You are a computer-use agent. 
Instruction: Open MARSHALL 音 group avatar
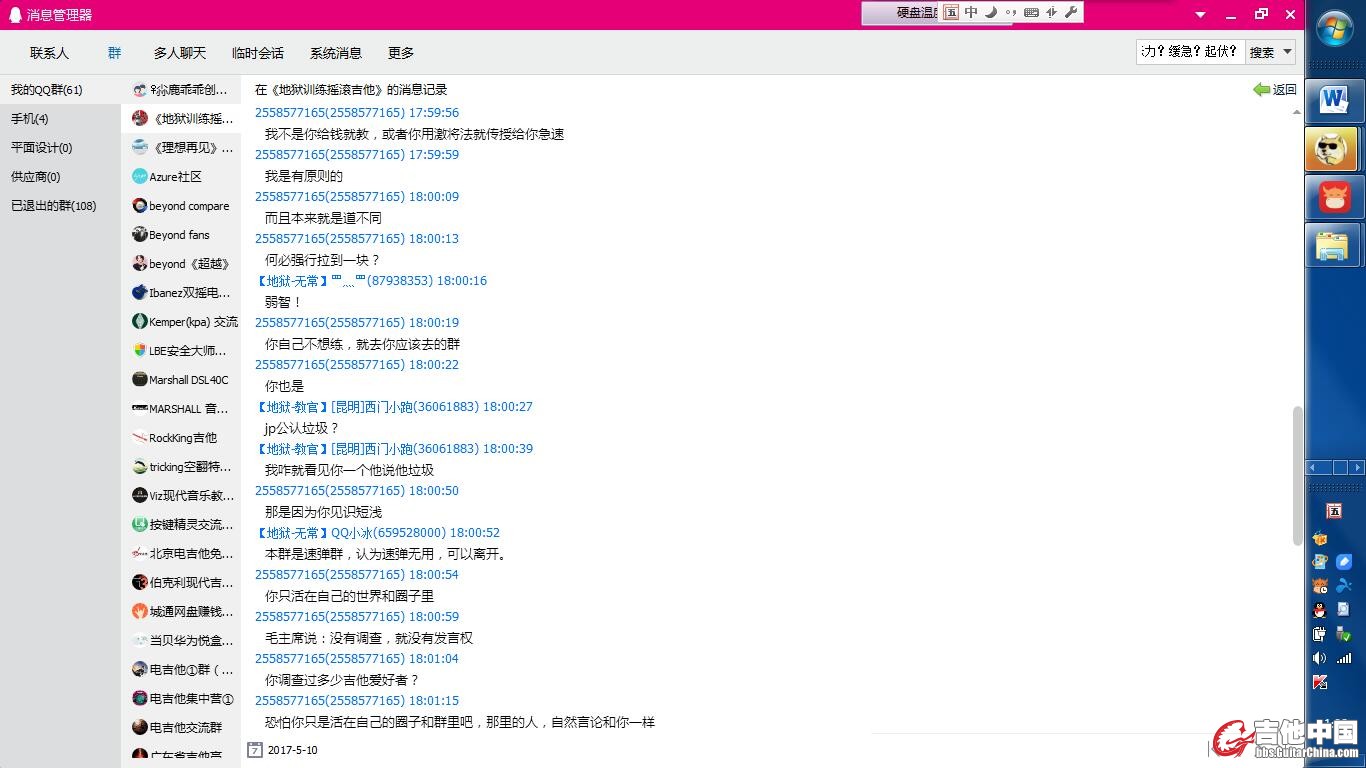click(140, 409)
